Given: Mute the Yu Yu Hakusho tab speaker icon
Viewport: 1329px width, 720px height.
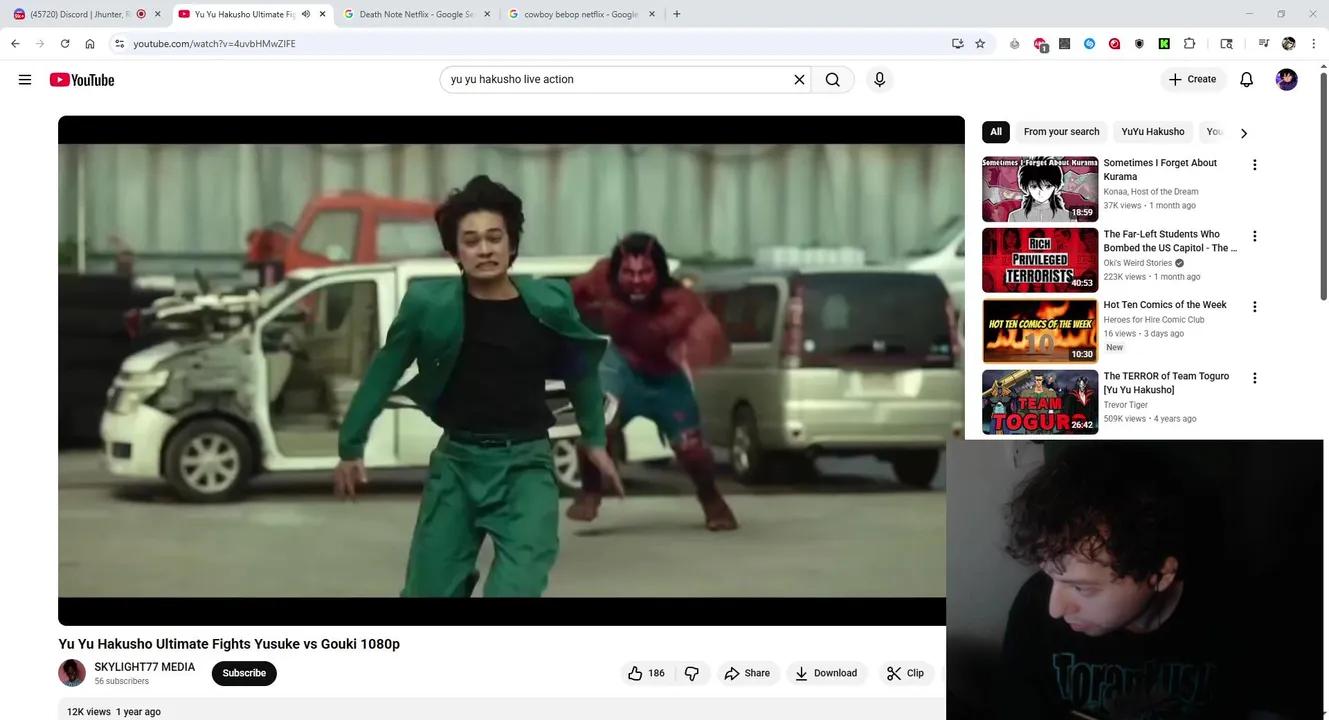Looking at the screenshot, I should [x=305, y=14].
